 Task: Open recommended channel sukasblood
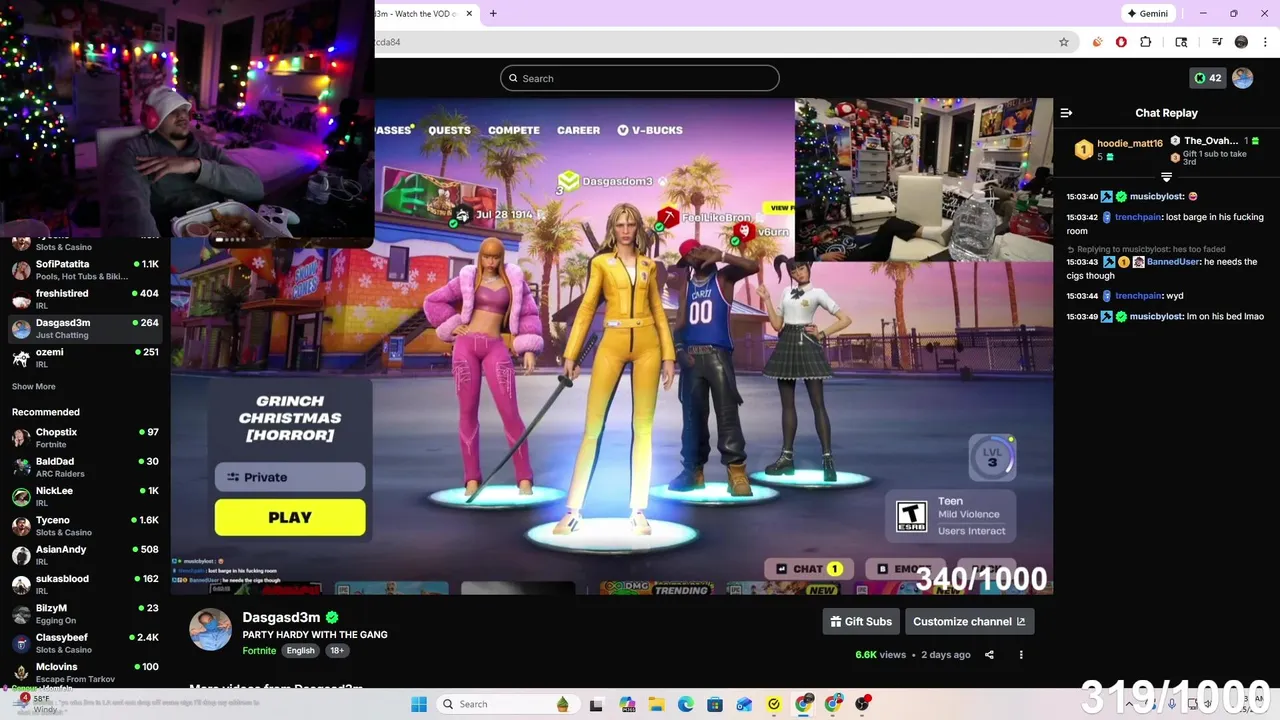[x=85, y=585]
